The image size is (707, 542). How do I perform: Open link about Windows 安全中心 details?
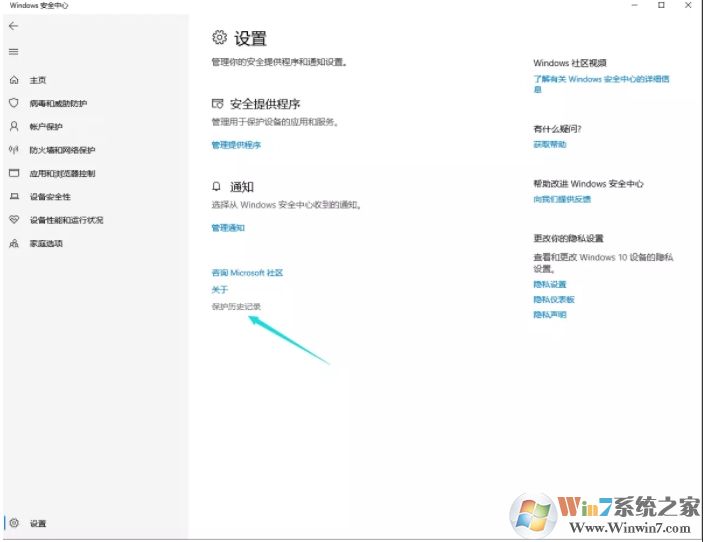point(601,84)
